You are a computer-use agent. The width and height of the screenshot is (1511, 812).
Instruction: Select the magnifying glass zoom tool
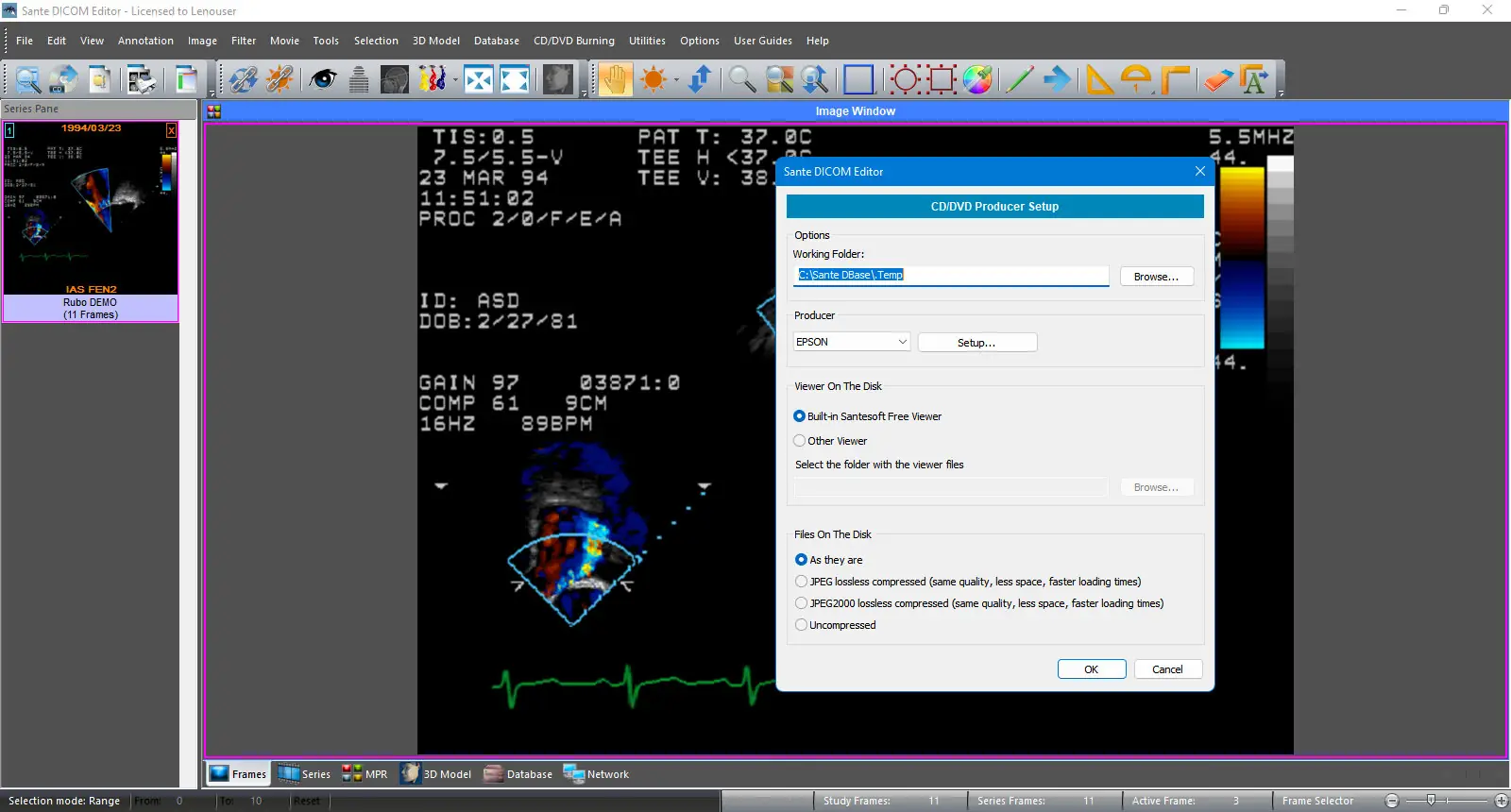point(742,79)
